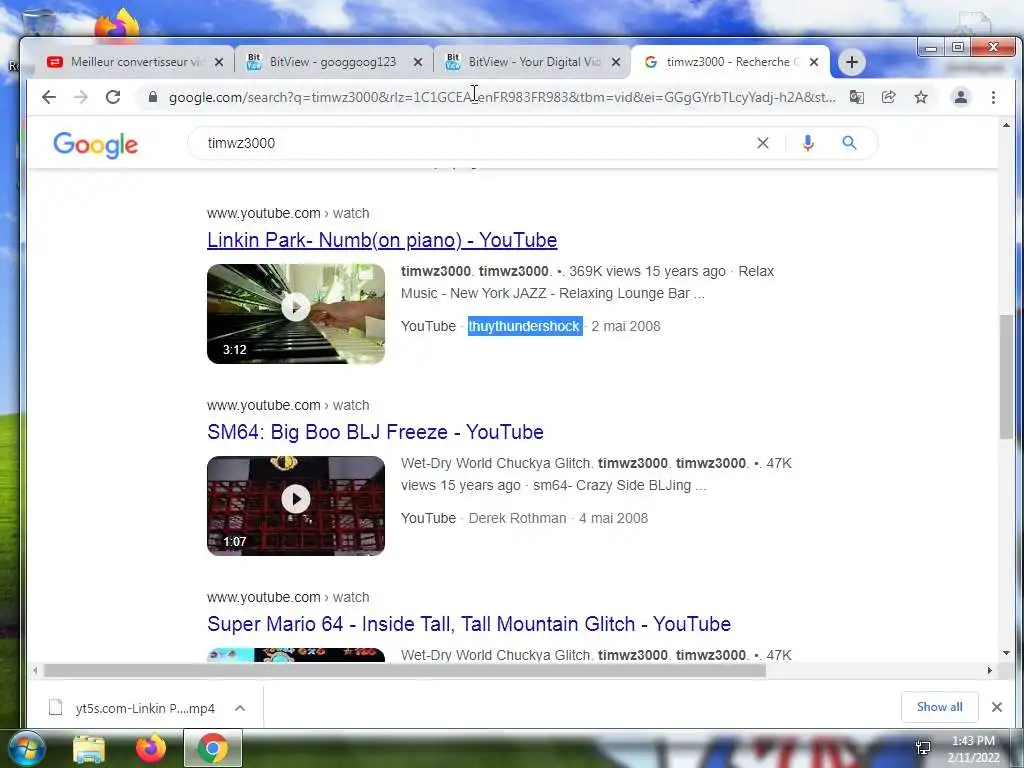Click the scroll left arrow
Screen dimensions: 1024x768
(35, 671)
